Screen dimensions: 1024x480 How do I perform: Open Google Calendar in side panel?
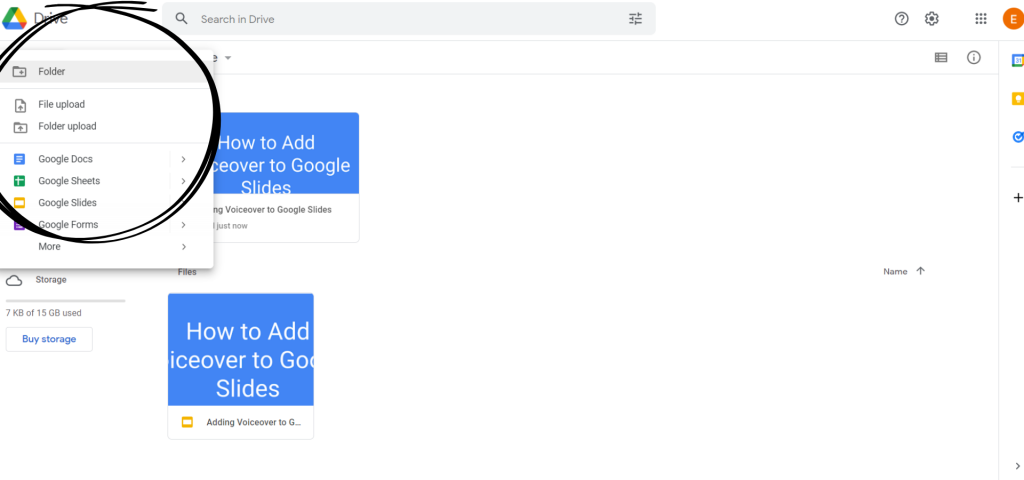pos(1017,61)
